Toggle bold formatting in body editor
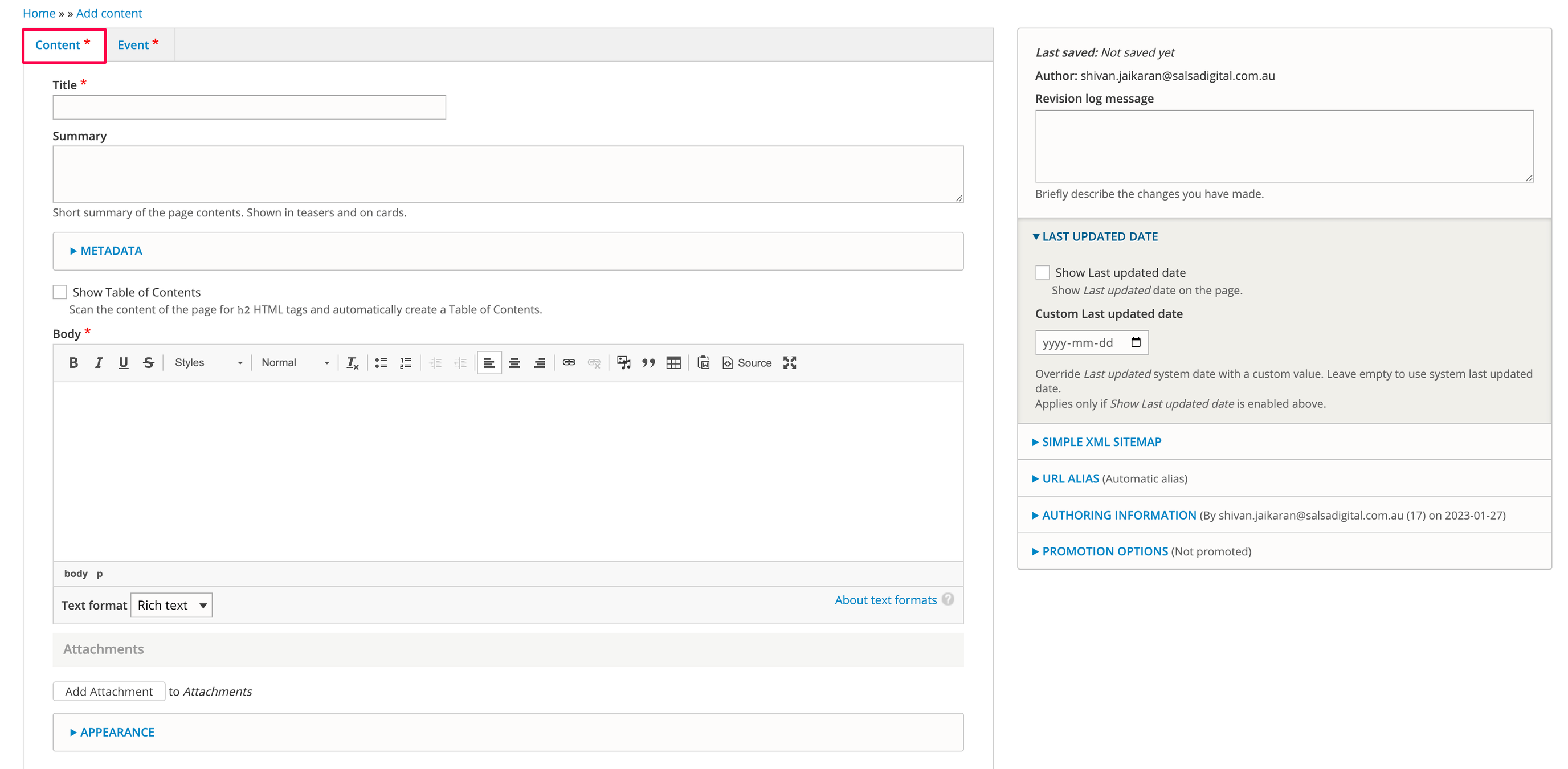The height and width of the screenshot is (769, 1568). (x=73, y=363)
